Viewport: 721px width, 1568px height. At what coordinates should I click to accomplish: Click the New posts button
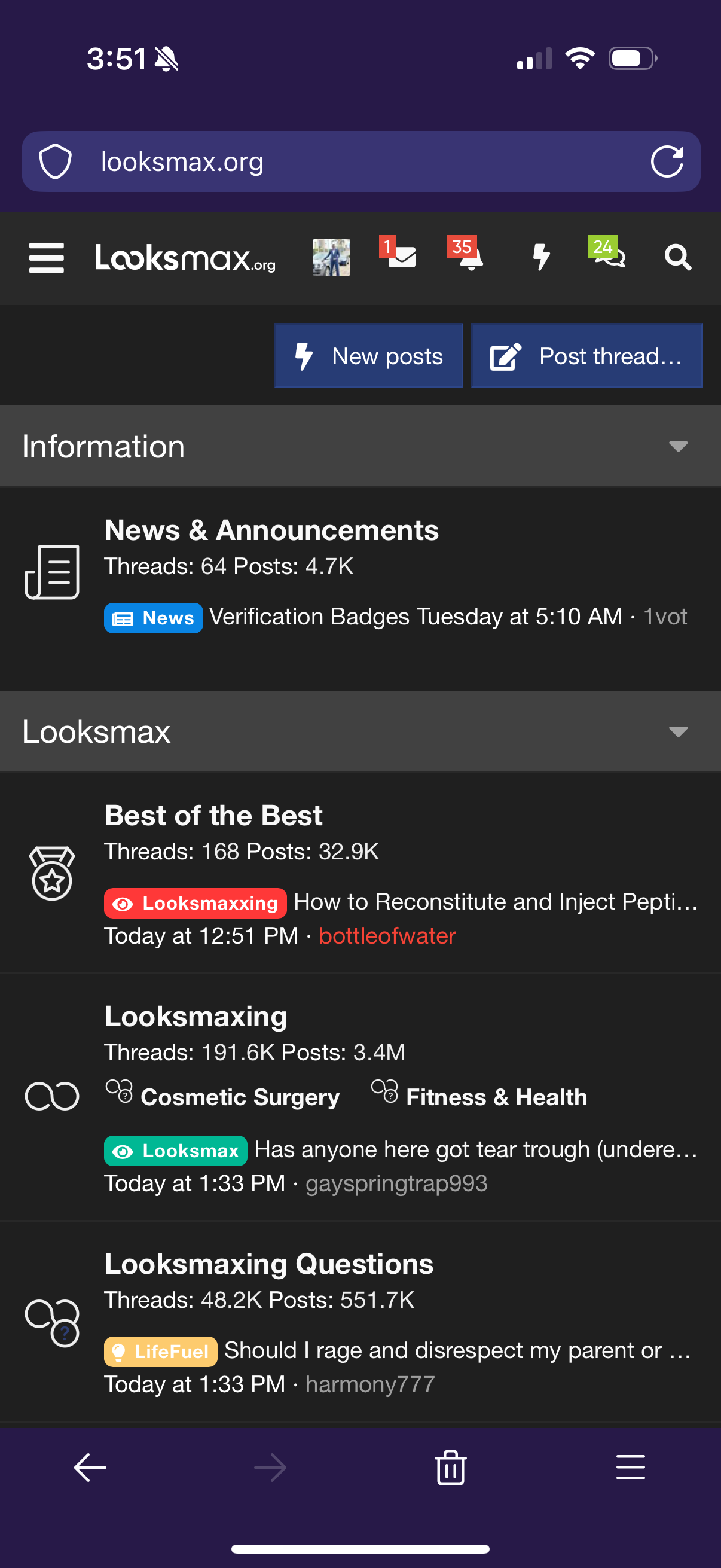pos(369,355)
